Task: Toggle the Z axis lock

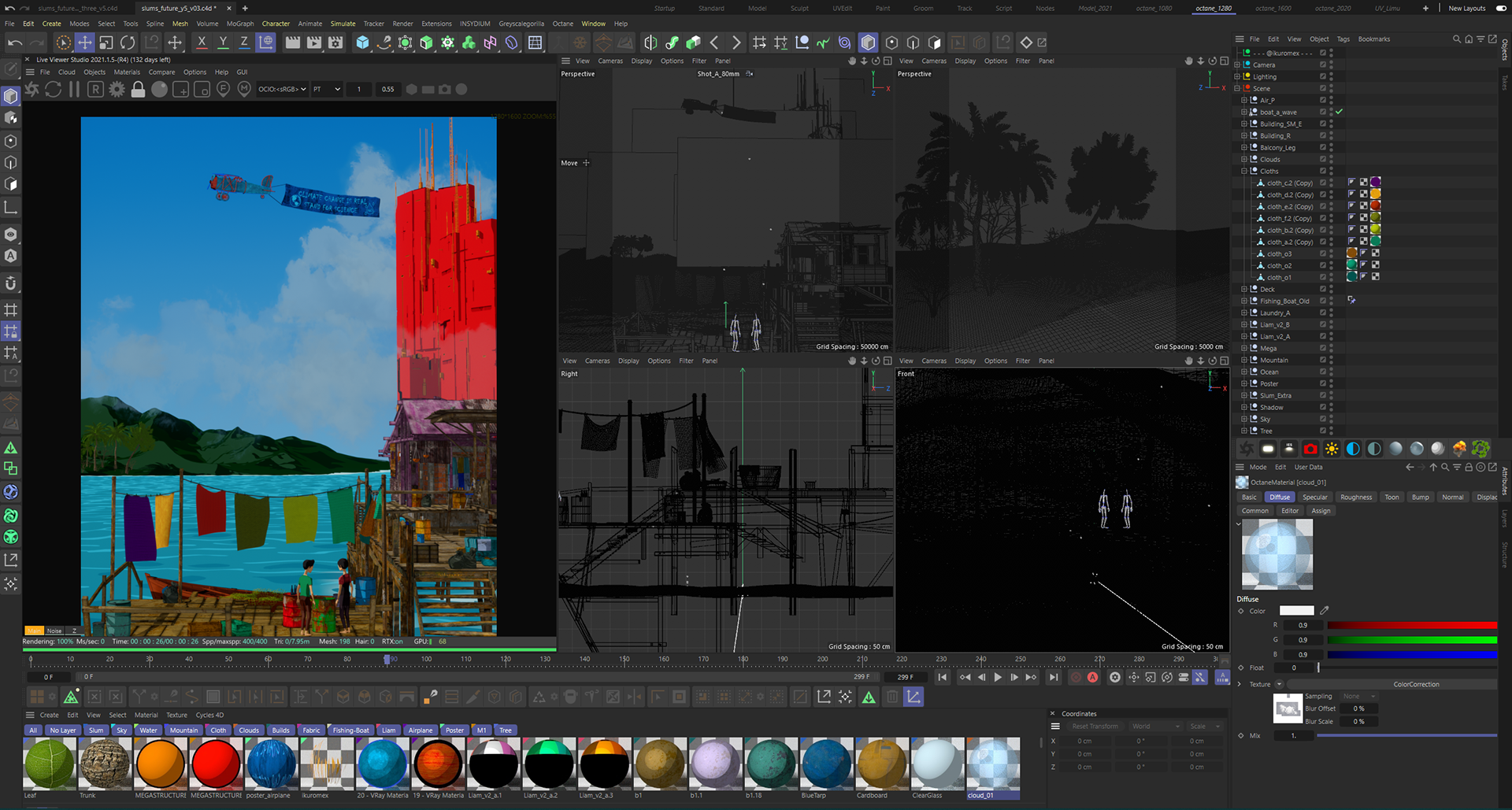Action: [x=244, y=43]
